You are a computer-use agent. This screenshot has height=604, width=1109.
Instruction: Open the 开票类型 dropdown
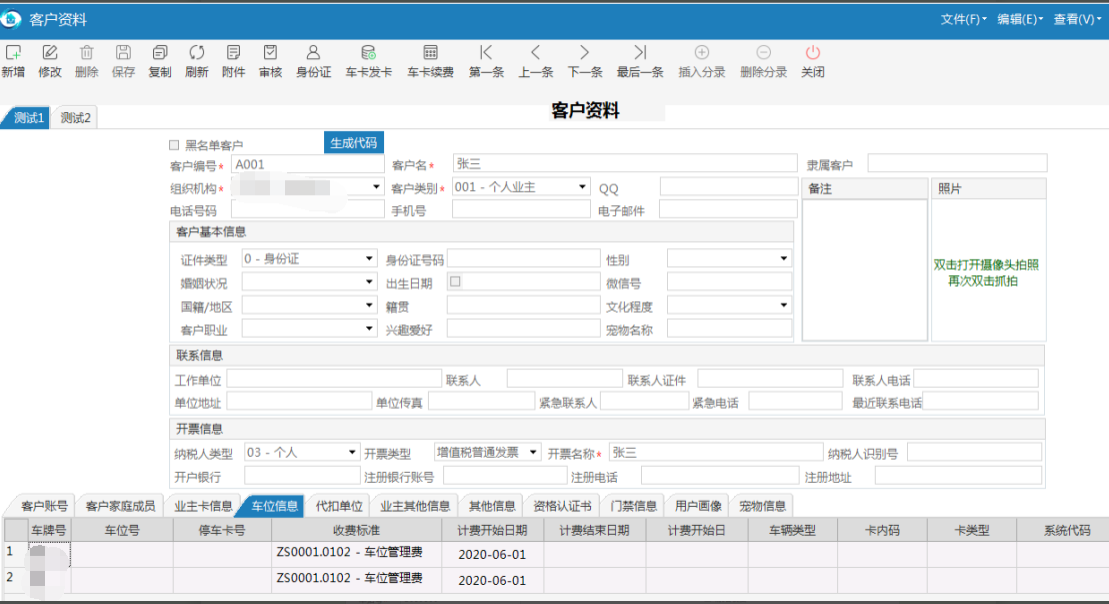533,453
